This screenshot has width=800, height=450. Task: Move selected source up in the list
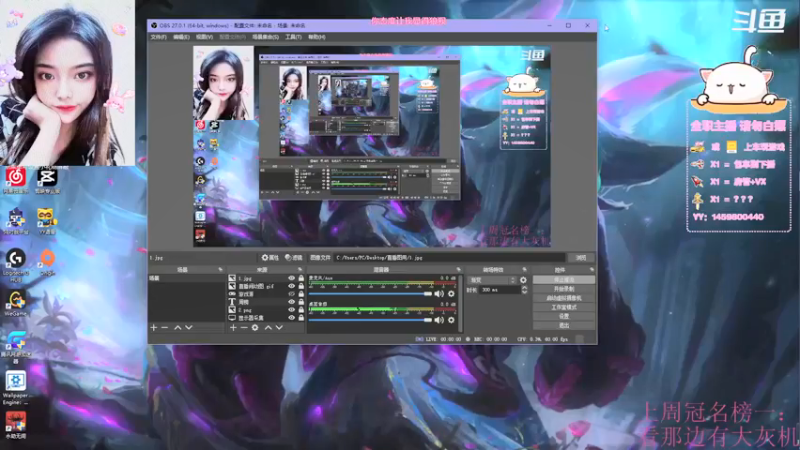click(x=268, y=328)
